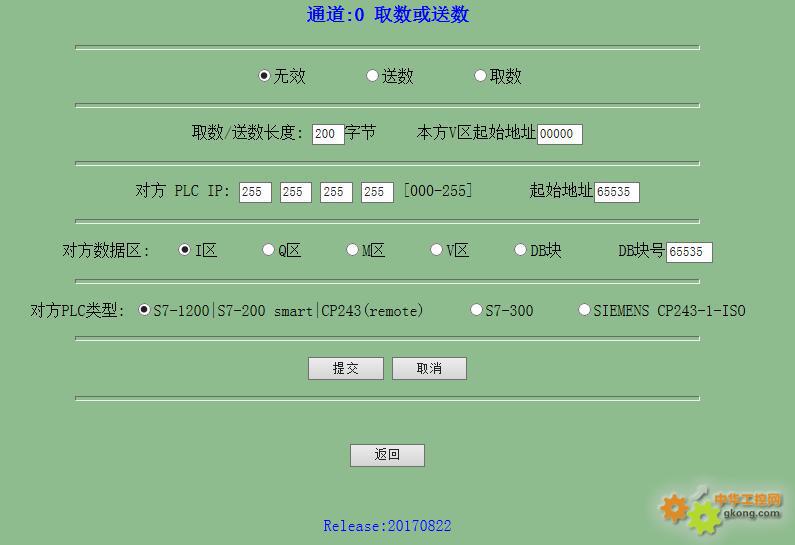
Task: Select the 无效 radio option
Action: (264, 76)
